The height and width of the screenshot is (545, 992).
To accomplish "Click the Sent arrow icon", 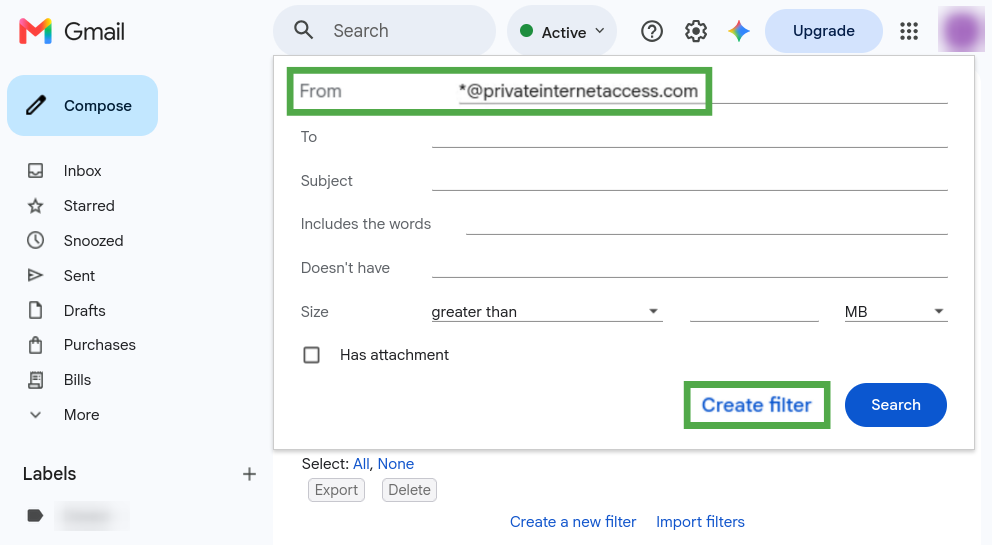I will click(35, 275).
